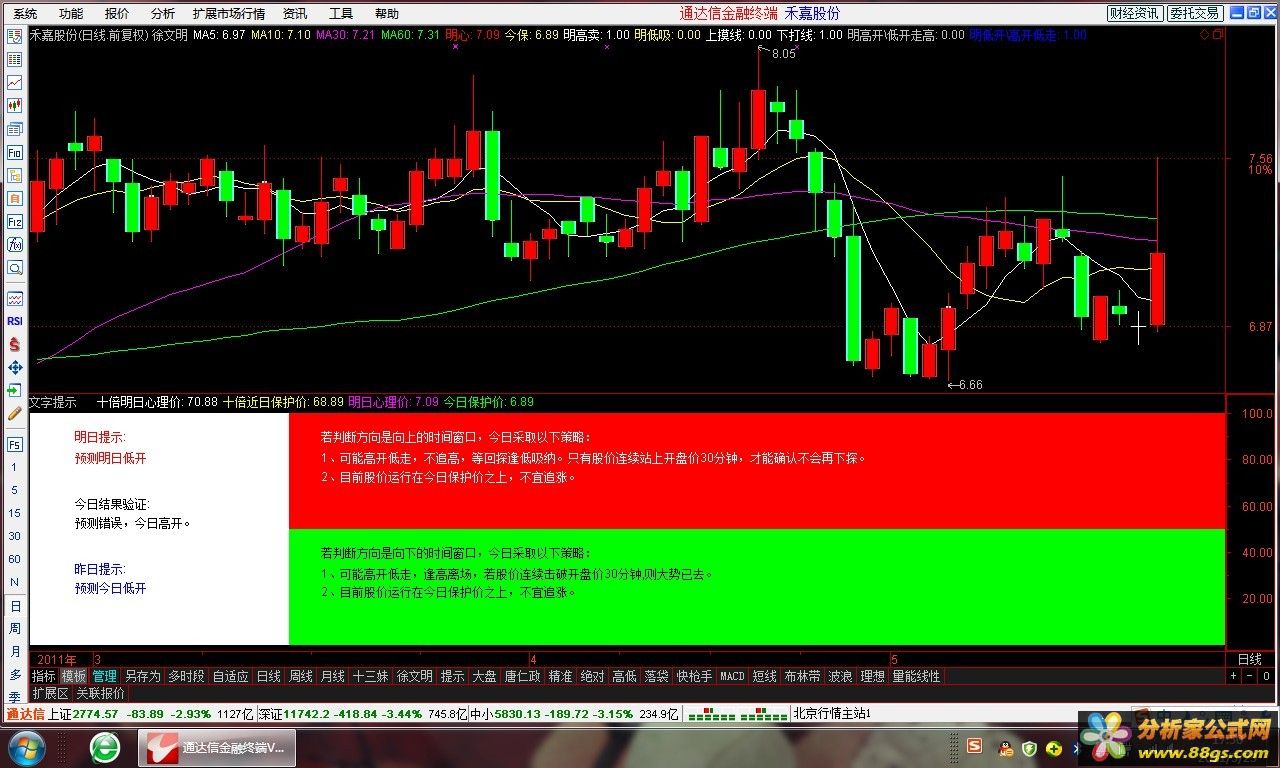Click the tree structure icon in sidebar
The width and height of the screenshot is (1280, 768).
[x=15, y=176]
